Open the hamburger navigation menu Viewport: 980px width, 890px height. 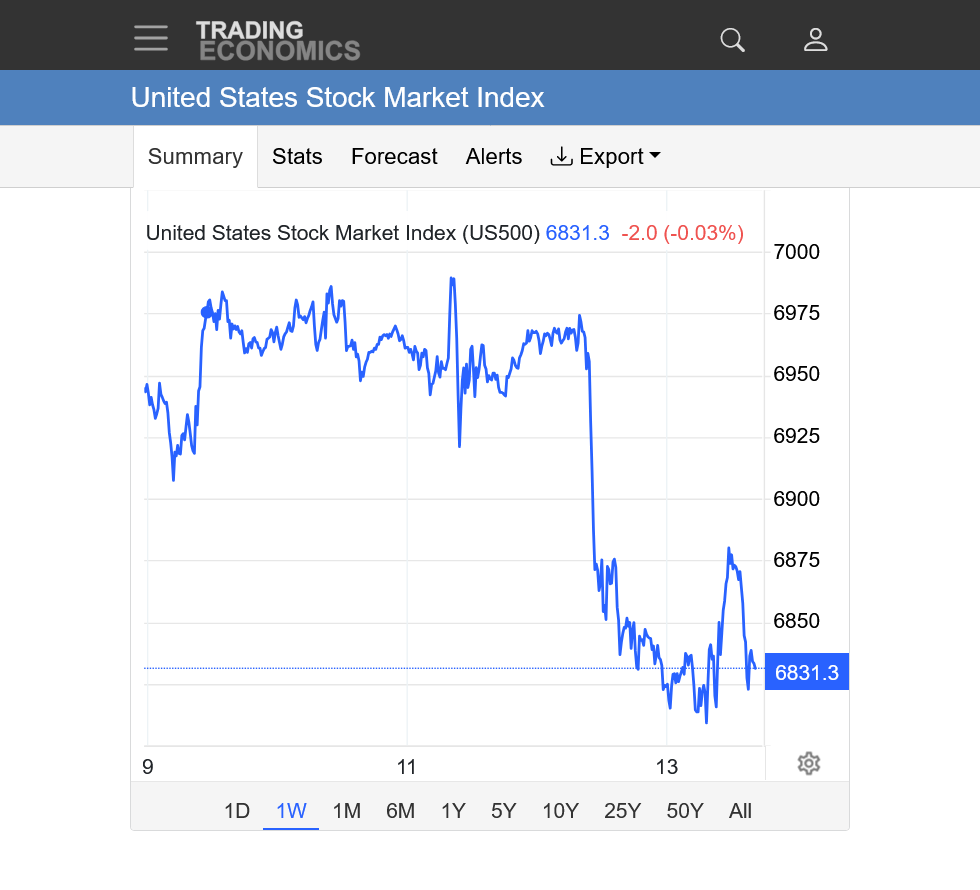click(x=151, y=38)
